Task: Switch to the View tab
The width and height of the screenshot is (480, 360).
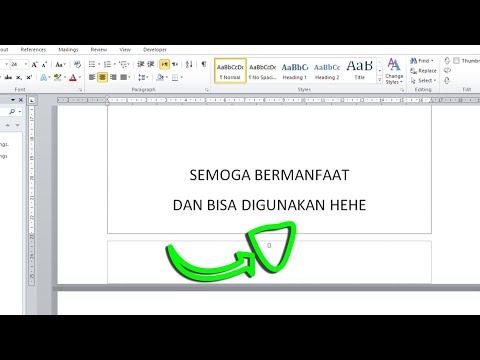Action: 125,50
